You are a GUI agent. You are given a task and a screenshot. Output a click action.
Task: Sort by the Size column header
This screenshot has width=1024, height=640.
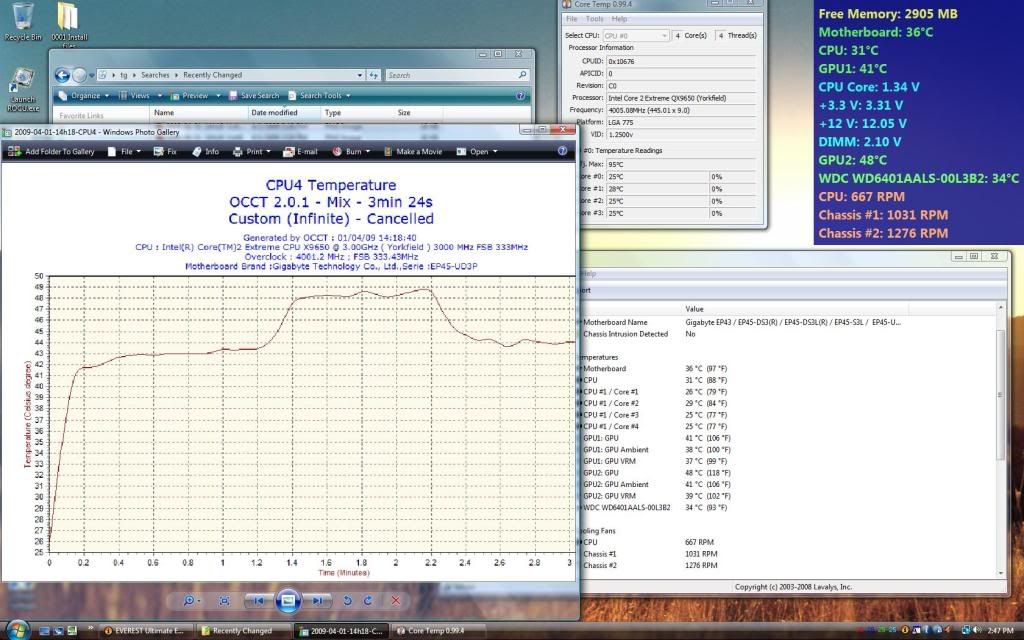(418, 112)
